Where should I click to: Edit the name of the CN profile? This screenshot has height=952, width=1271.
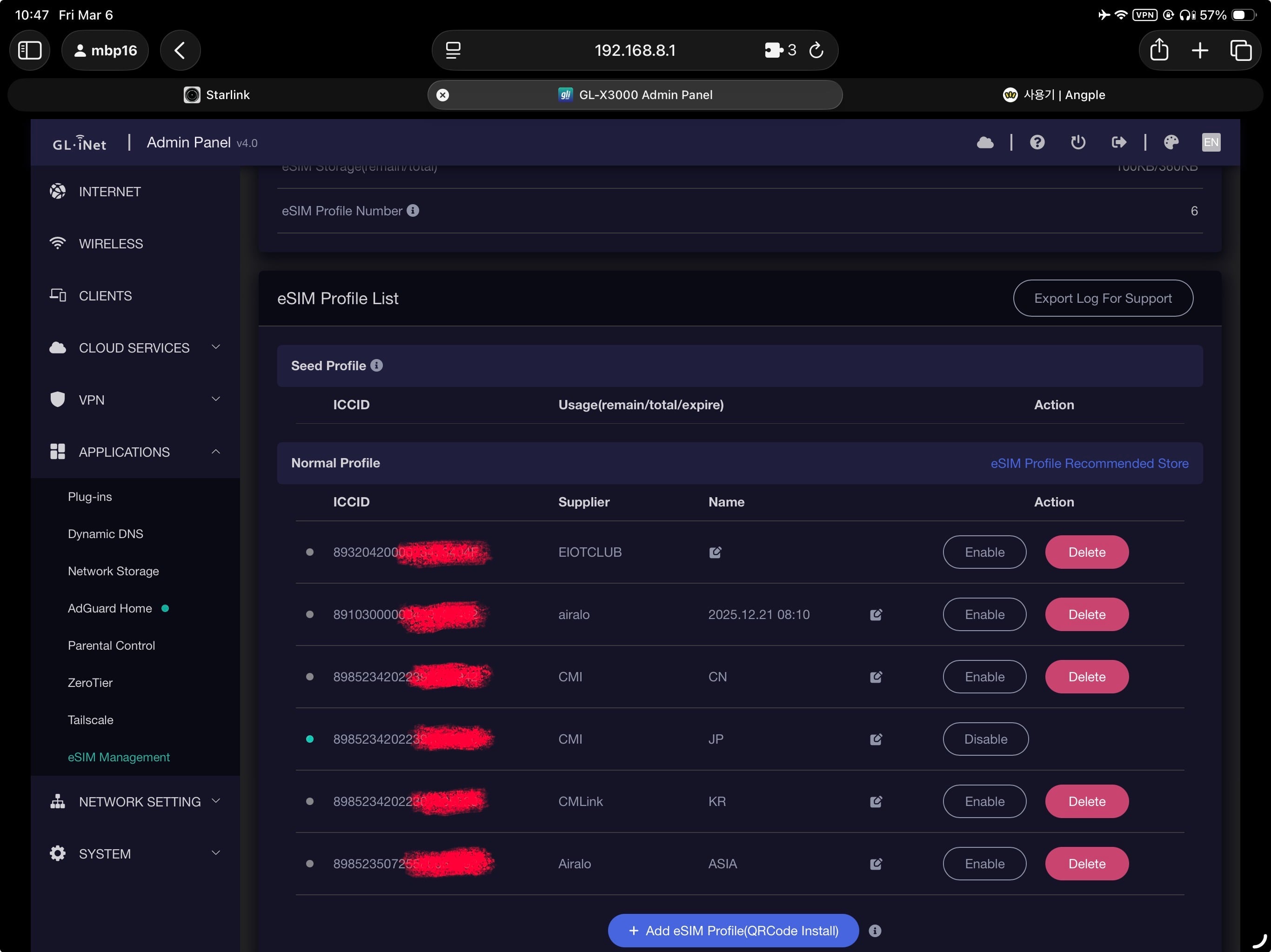coord(876,677)
